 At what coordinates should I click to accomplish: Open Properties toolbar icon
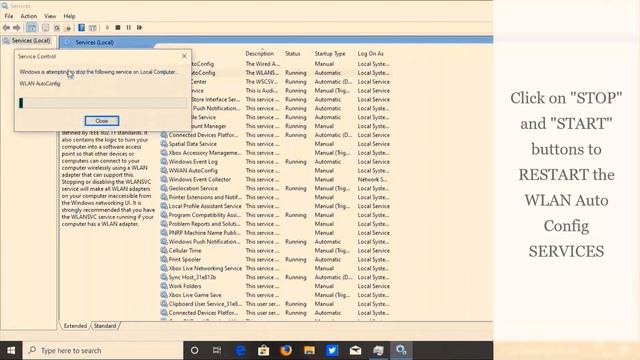pos(45,28)
